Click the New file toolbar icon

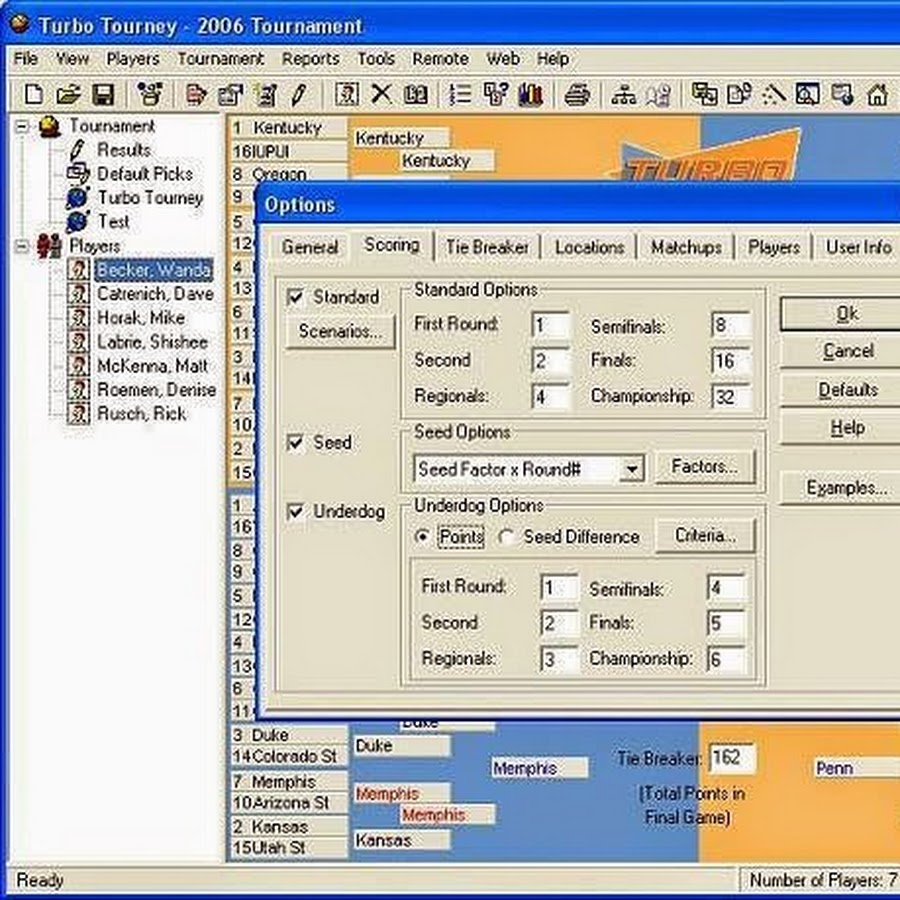(34, 95)
